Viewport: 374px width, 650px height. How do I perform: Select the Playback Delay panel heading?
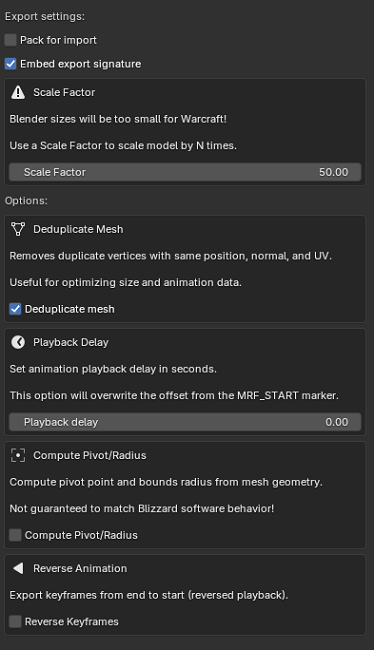click(x=71, y=342)
